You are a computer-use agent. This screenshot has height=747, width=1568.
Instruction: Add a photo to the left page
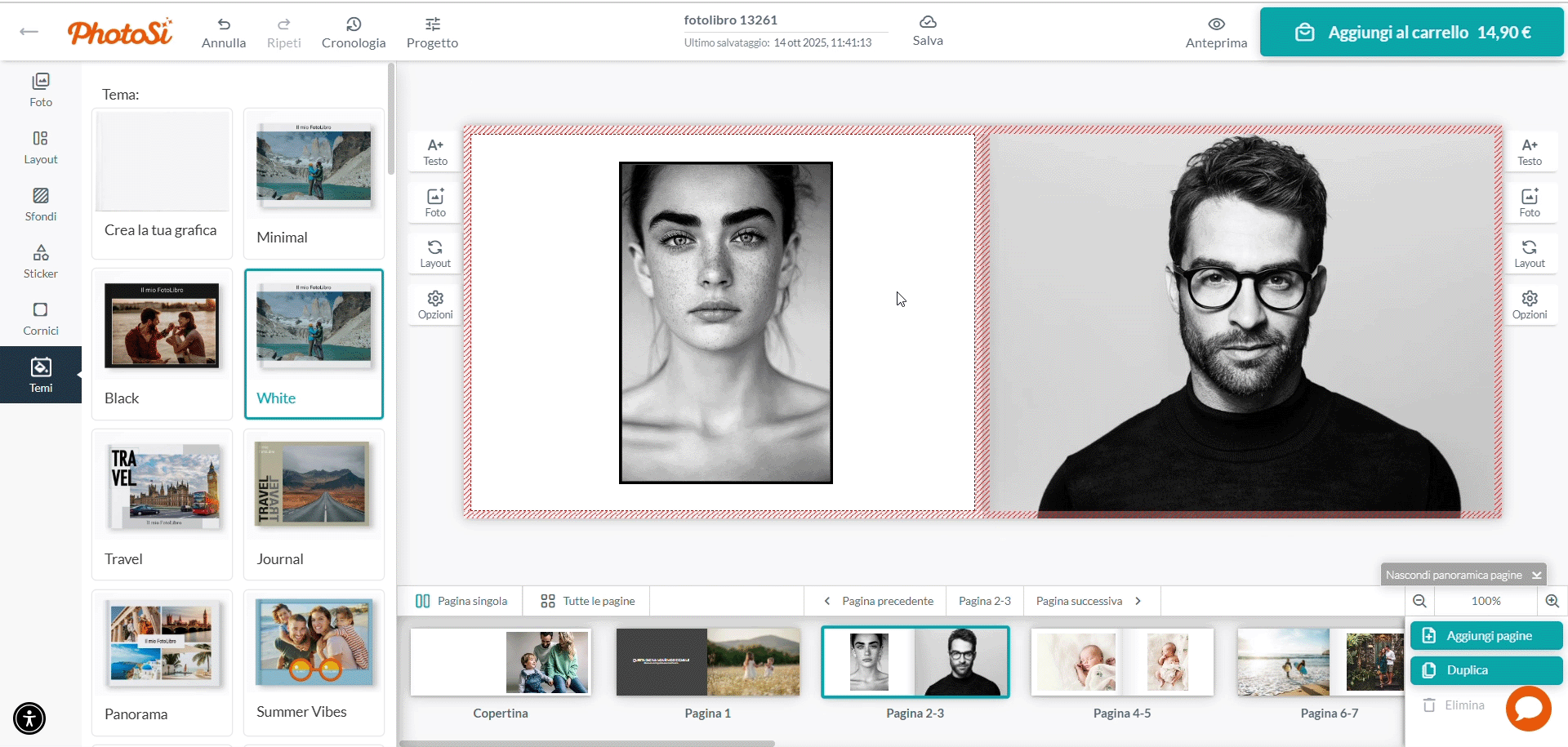pos(435,202)
